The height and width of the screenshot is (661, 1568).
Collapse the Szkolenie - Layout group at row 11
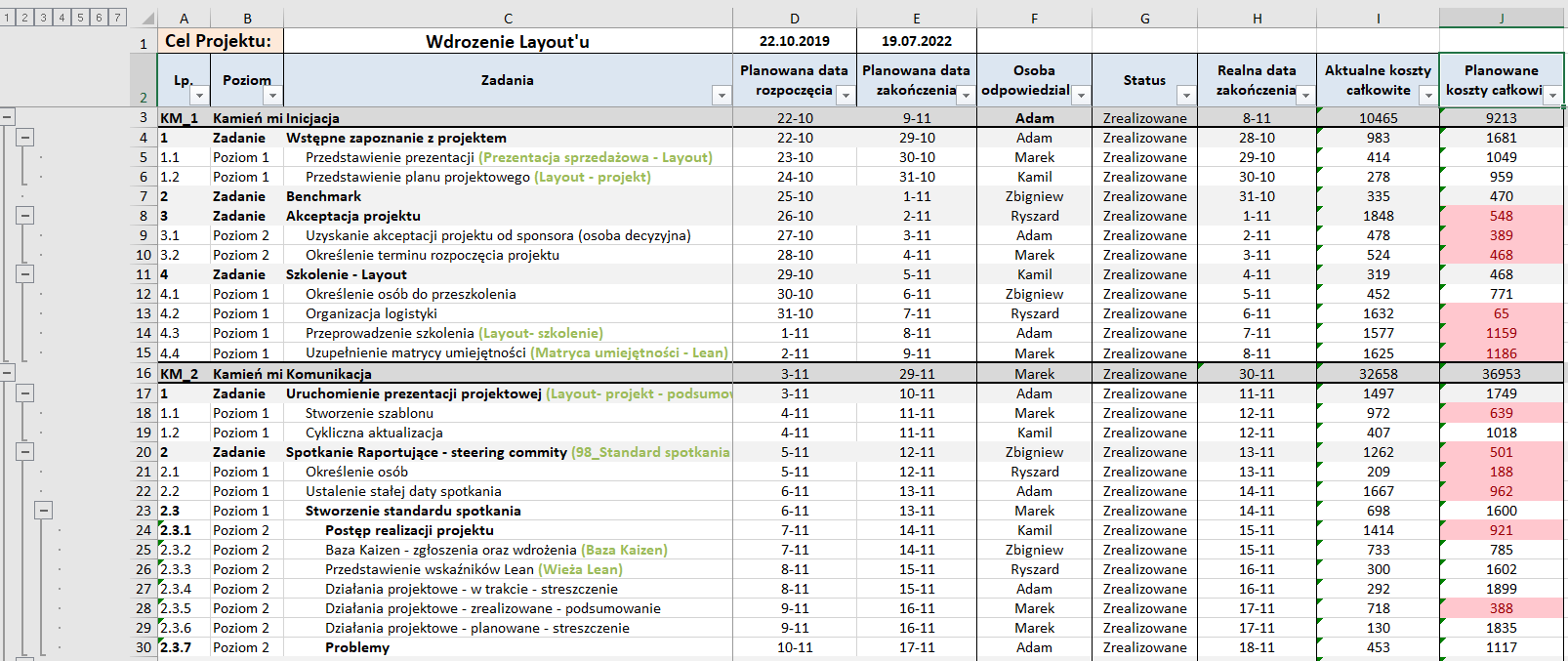pyautogui.click(x=25, y=274)
